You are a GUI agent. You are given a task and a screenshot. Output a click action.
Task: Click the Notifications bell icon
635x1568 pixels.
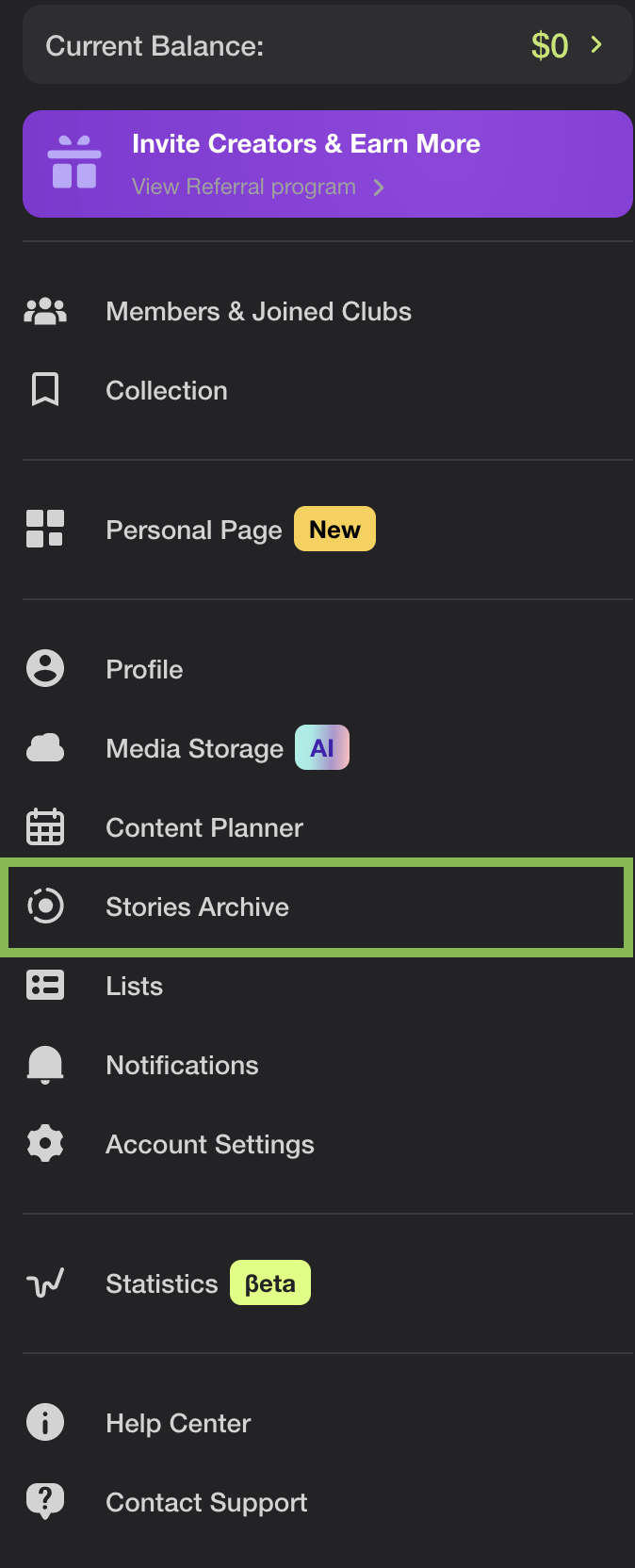click(44, 1065)
